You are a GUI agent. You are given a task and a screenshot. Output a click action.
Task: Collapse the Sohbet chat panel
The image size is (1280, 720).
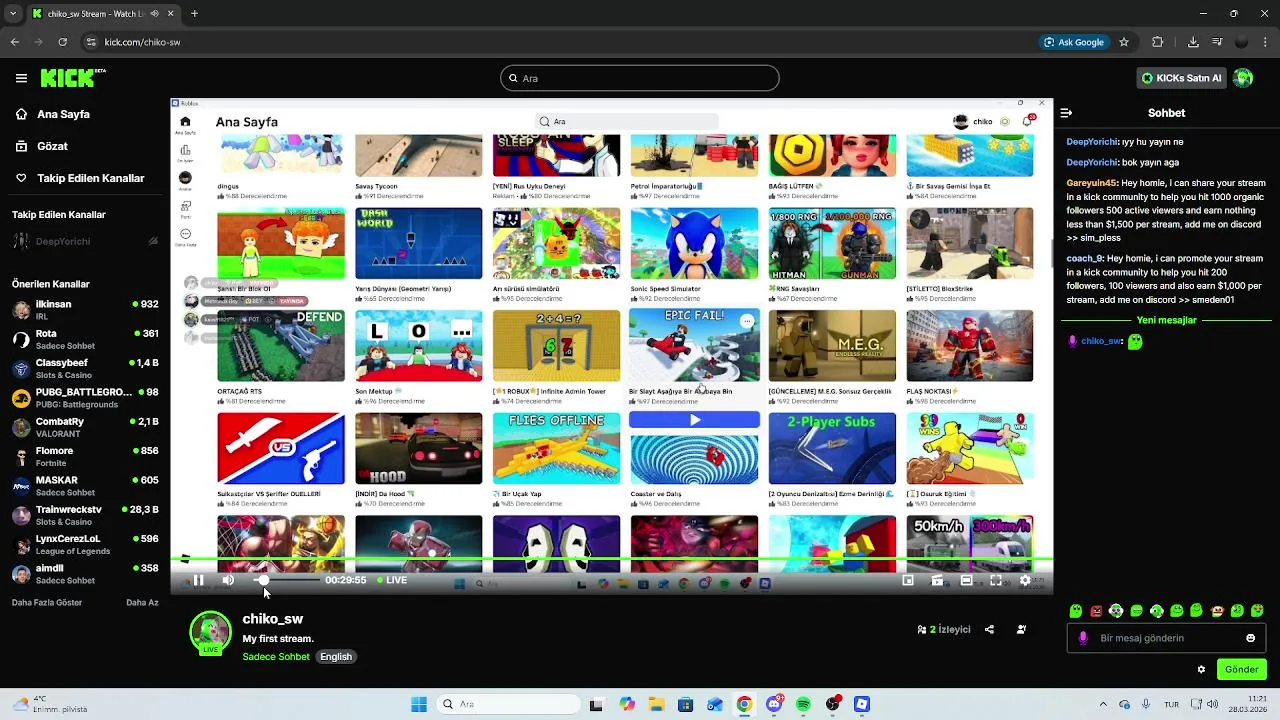click(1066, 113)
